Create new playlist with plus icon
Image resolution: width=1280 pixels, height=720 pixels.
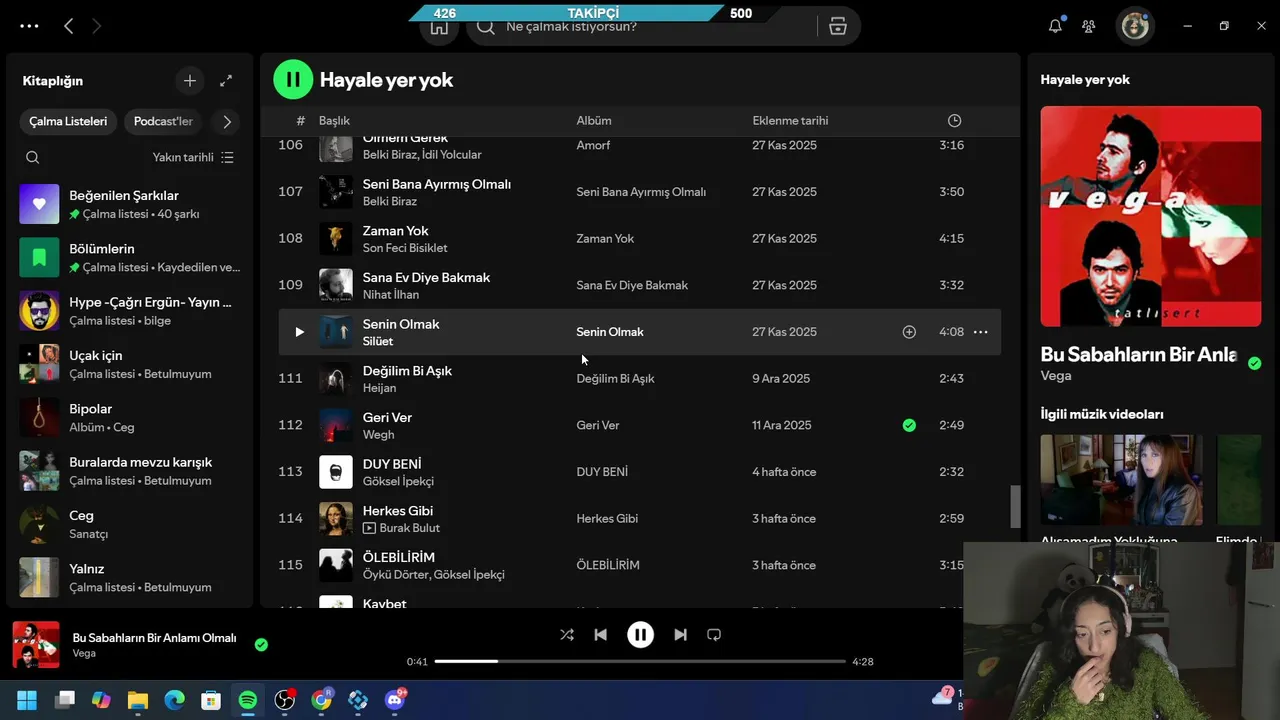[x=190, y=81]
